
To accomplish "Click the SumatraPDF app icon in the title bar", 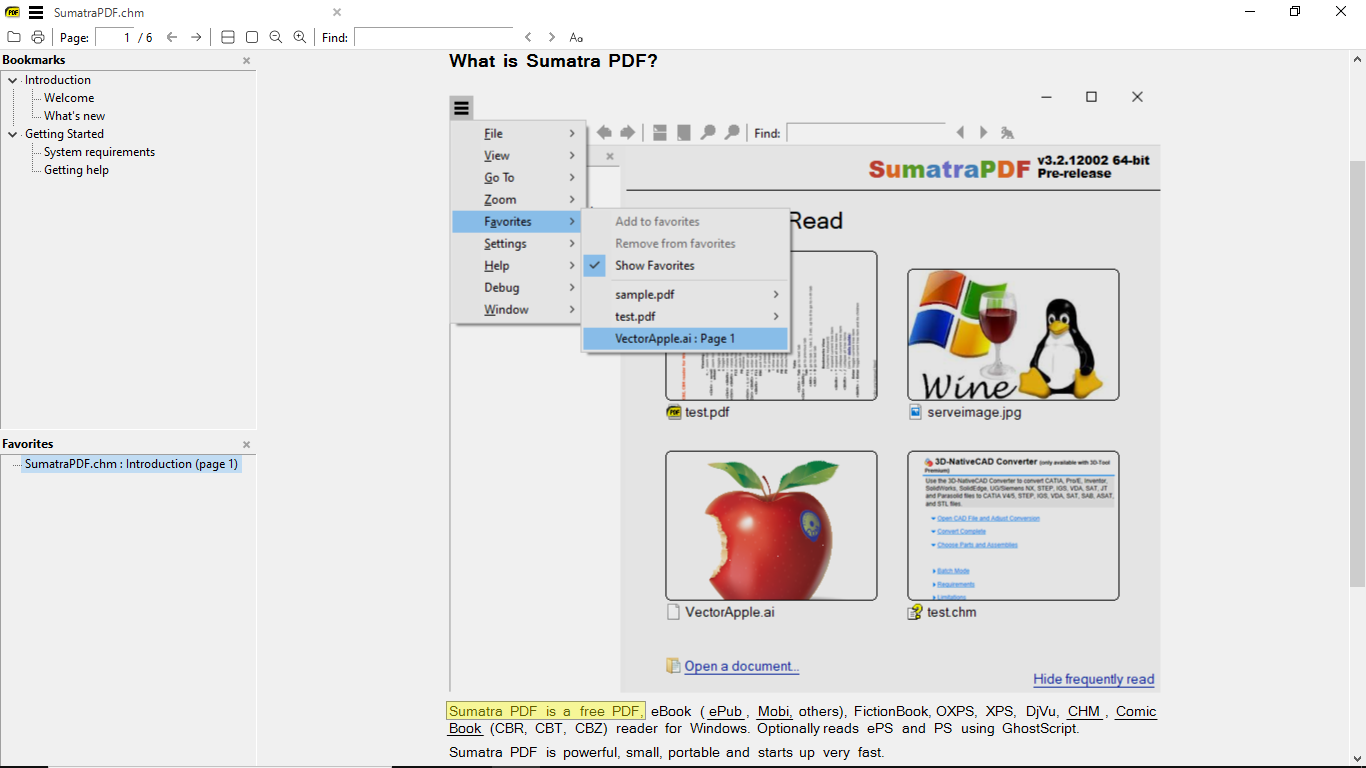I will (13, 12).
